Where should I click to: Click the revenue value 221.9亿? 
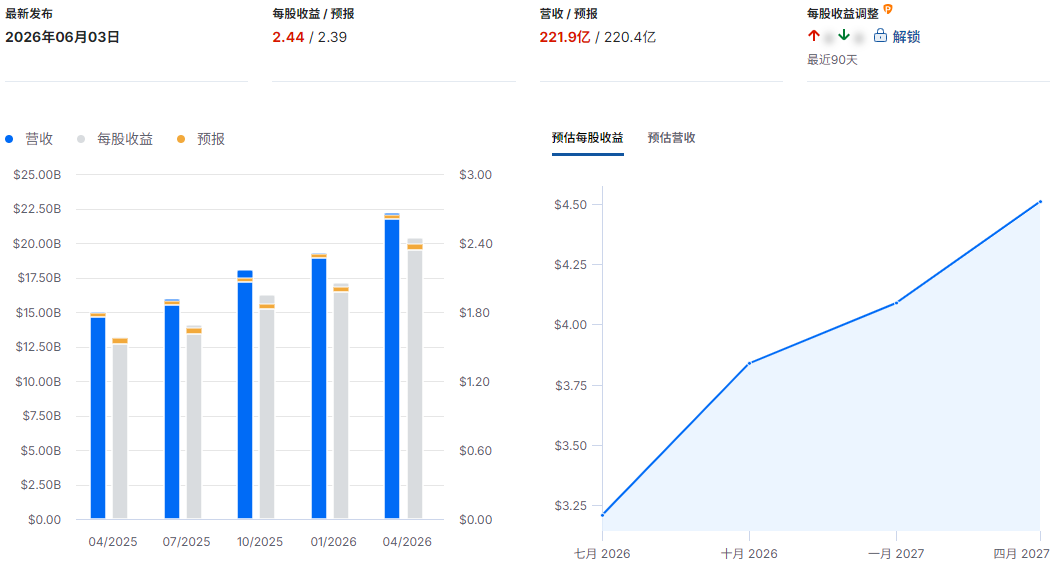565,37
